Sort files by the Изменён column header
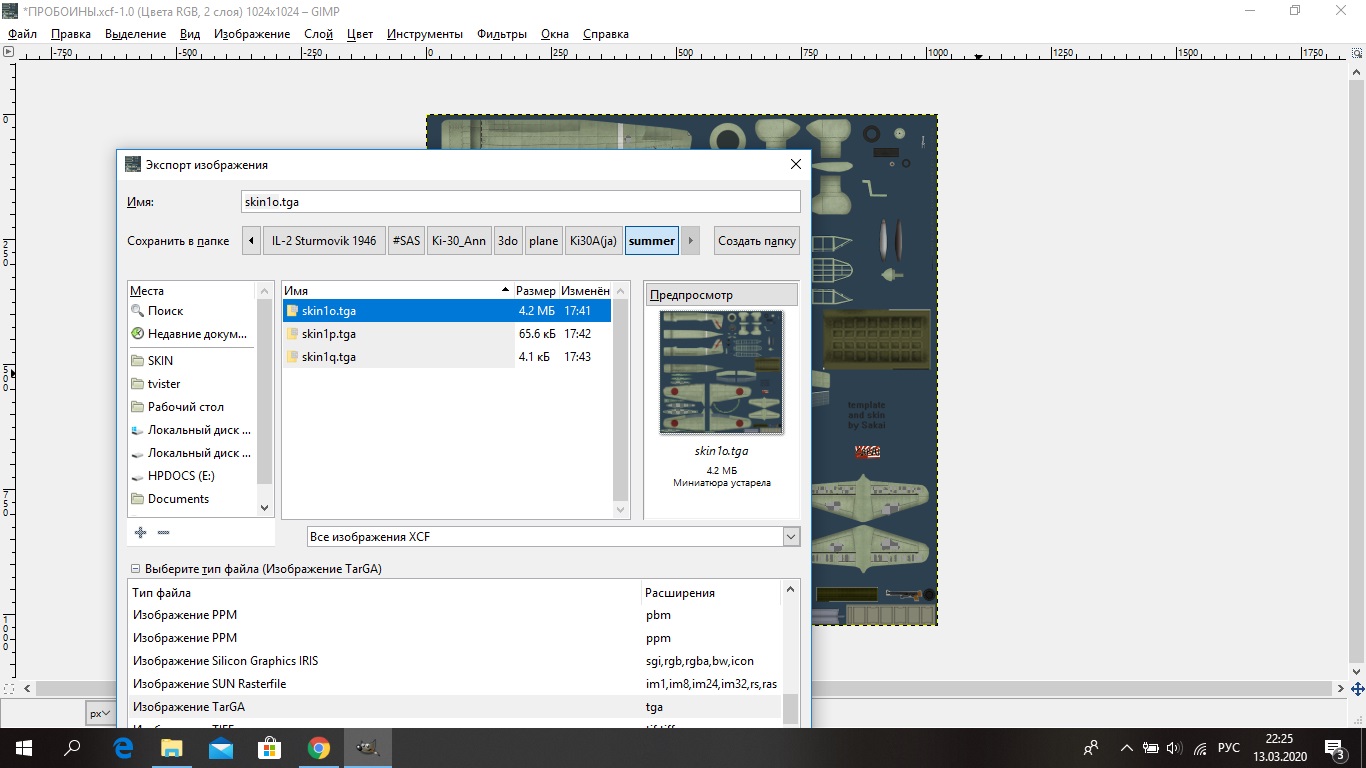Screen dimensions: 1366x768 click(586, 290)
